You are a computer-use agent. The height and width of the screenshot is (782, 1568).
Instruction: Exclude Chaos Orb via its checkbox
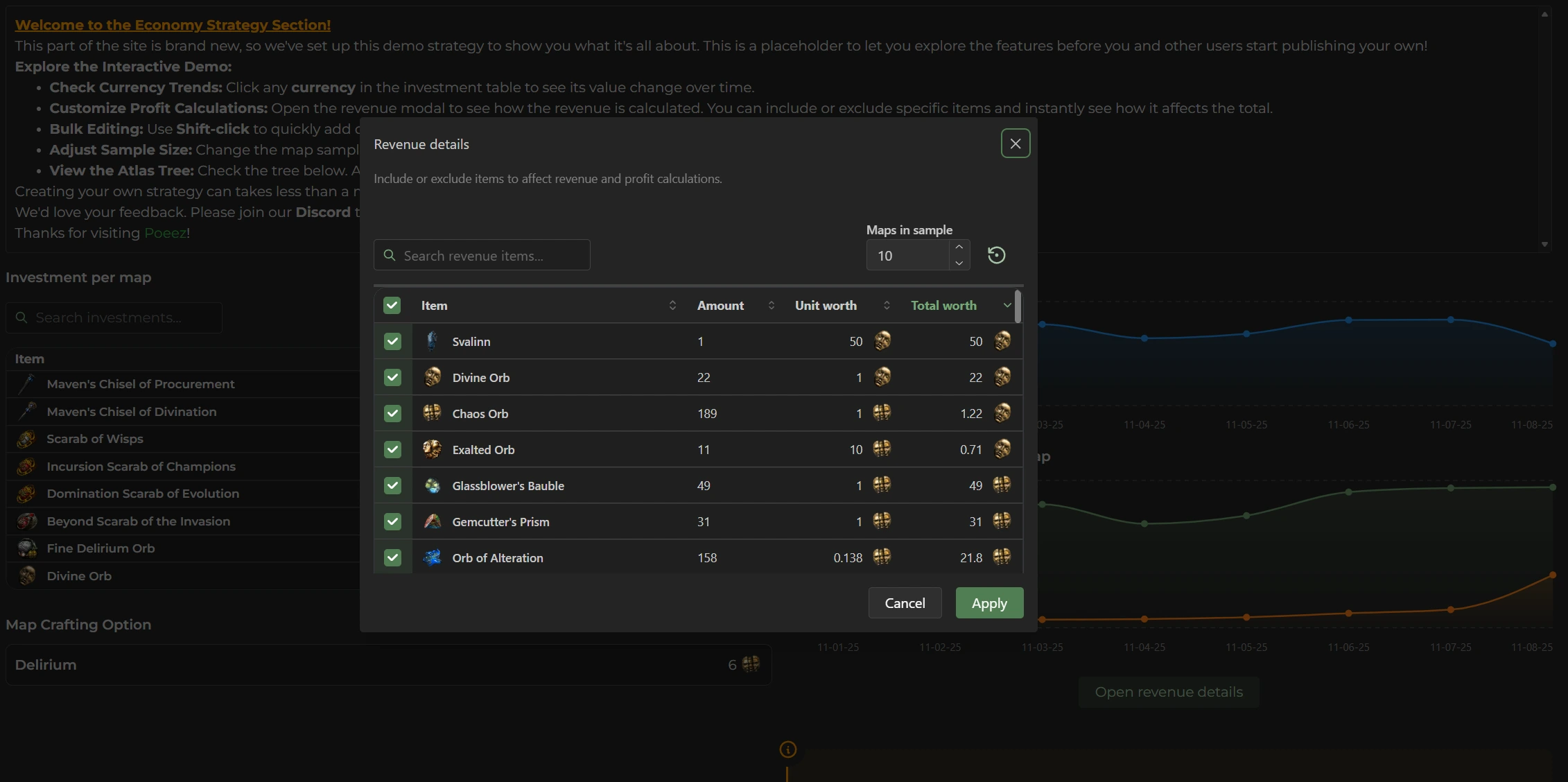coord(392,413)
